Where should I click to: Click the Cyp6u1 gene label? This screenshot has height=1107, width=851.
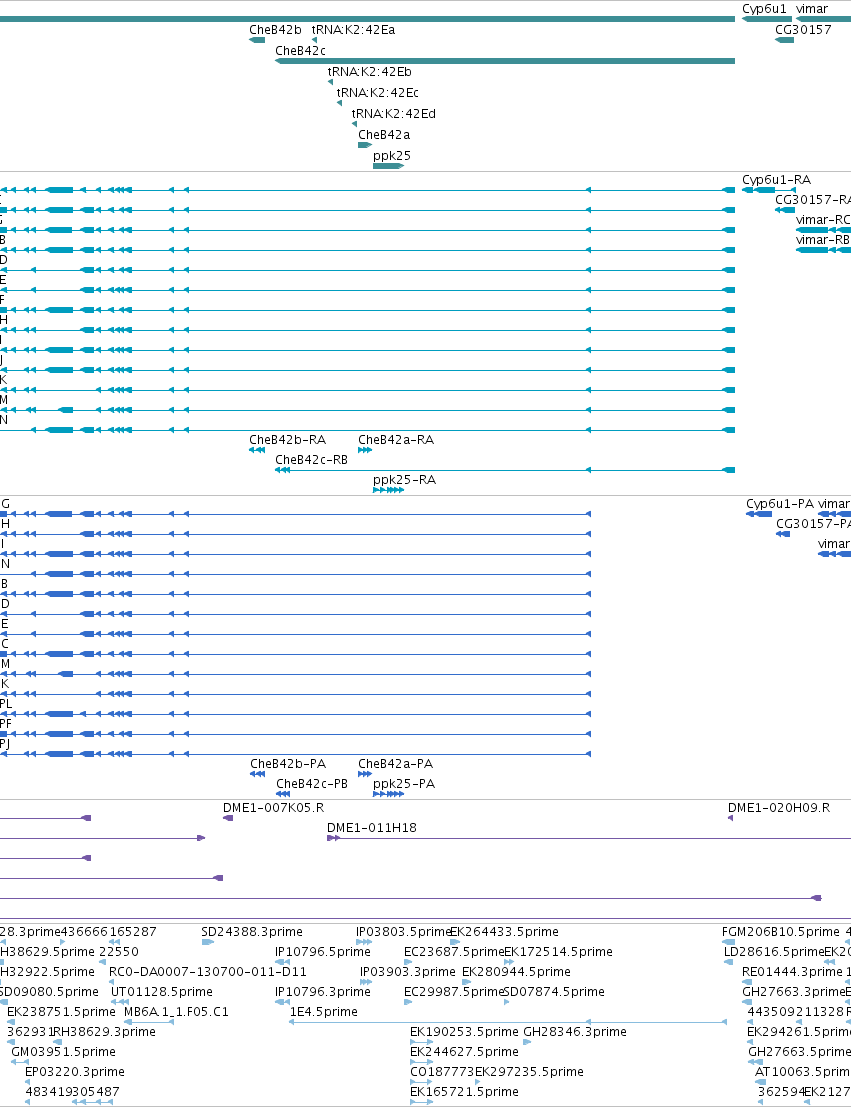coord(764,9)
